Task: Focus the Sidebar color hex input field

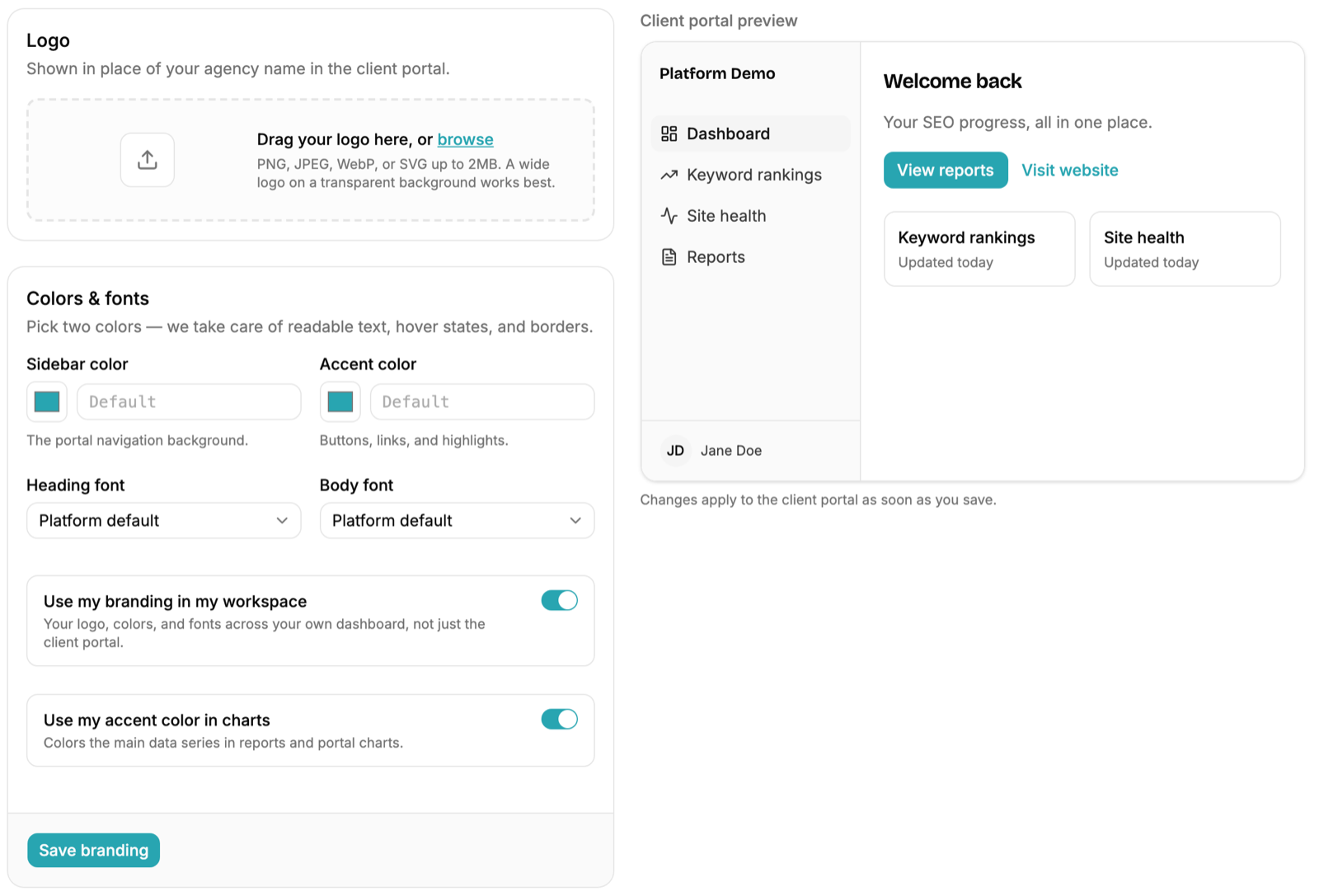Action: click(189, 402)
